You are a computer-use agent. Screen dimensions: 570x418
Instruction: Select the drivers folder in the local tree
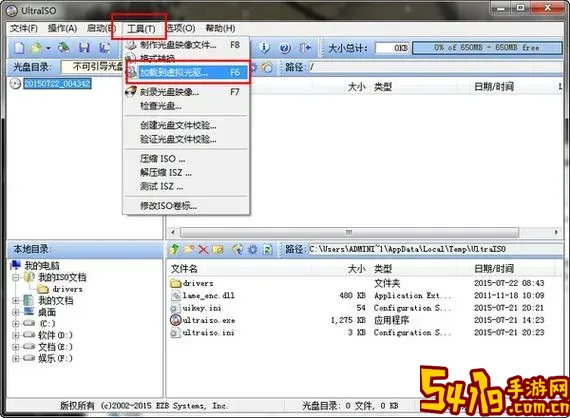click(x=67, y=289)
